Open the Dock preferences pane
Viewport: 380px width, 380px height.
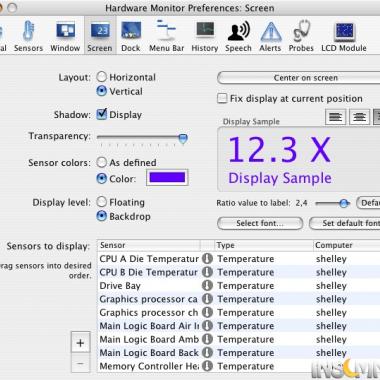[x=131, y=36]
